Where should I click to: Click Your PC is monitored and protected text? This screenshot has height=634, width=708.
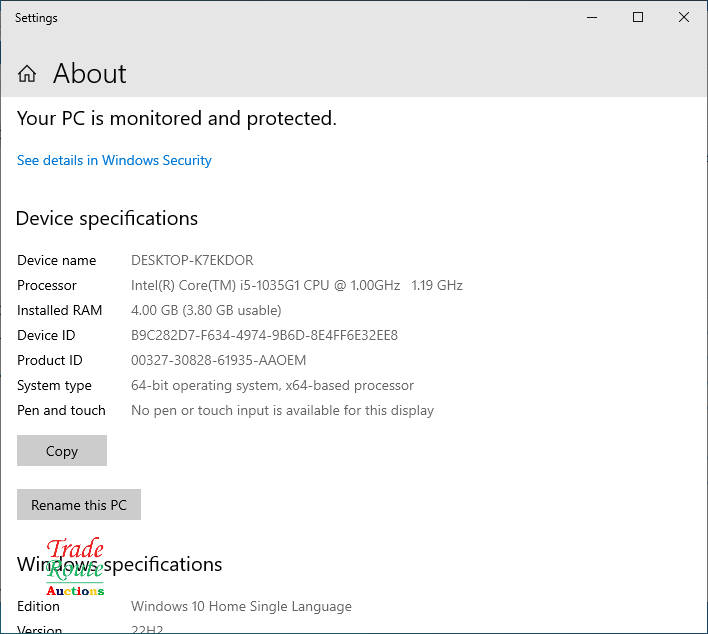click(x=176, y=118)
